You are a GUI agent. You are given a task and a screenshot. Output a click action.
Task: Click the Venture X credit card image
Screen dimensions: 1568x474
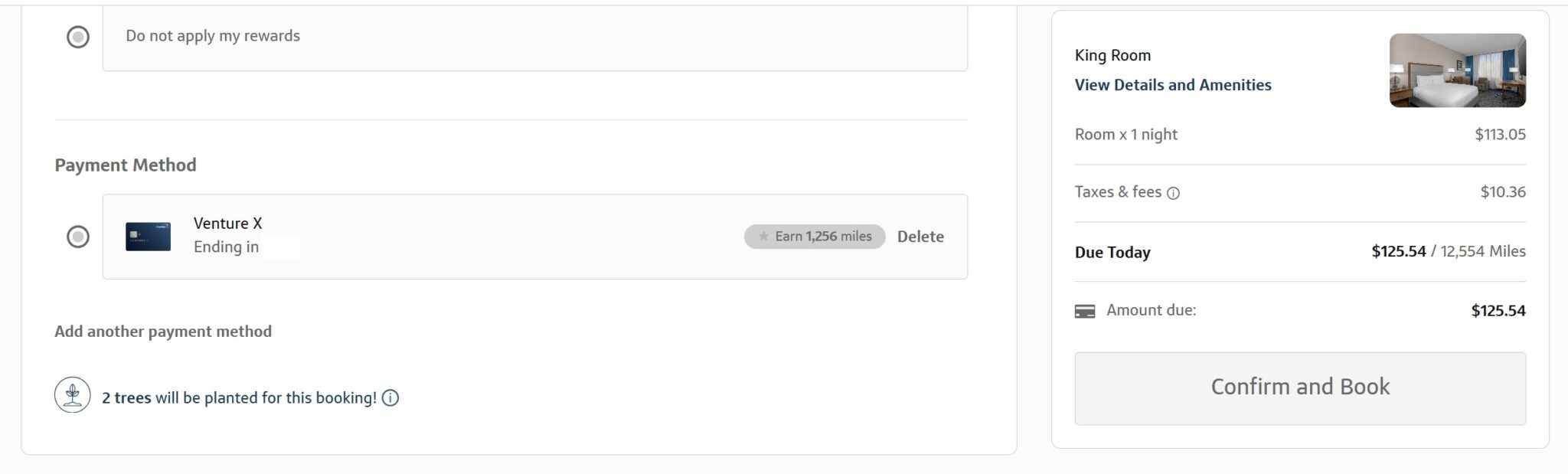pyautogui.click(x=149, y=237)
